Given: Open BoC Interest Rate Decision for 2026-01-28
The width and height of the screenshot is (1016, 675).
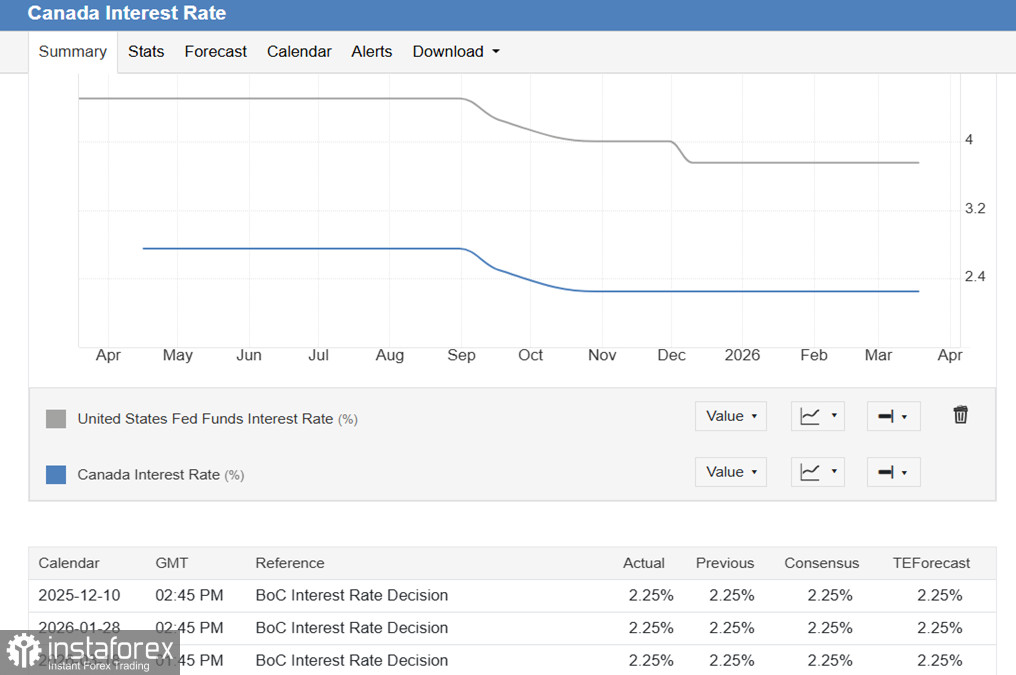Looking at the screenshot, I should [351, 628].
